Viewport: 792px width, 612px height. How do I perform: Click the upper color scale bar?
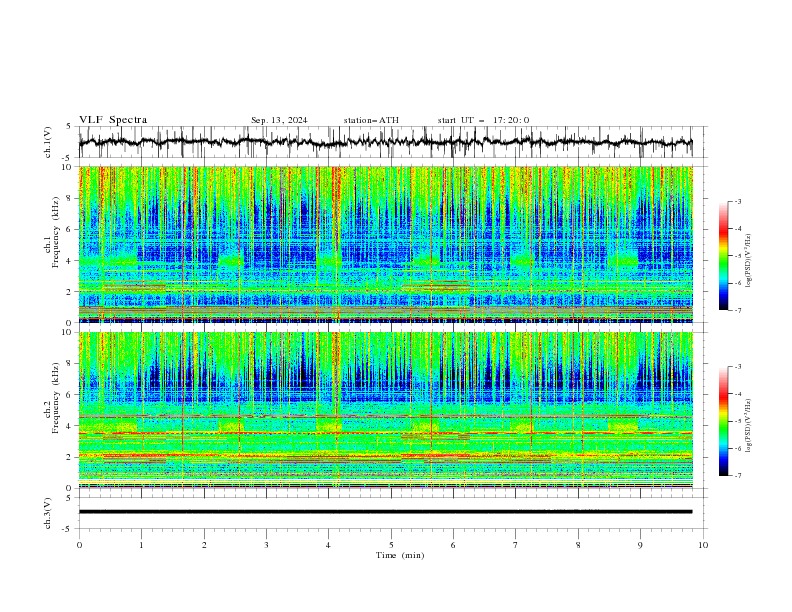click(723, 256)
